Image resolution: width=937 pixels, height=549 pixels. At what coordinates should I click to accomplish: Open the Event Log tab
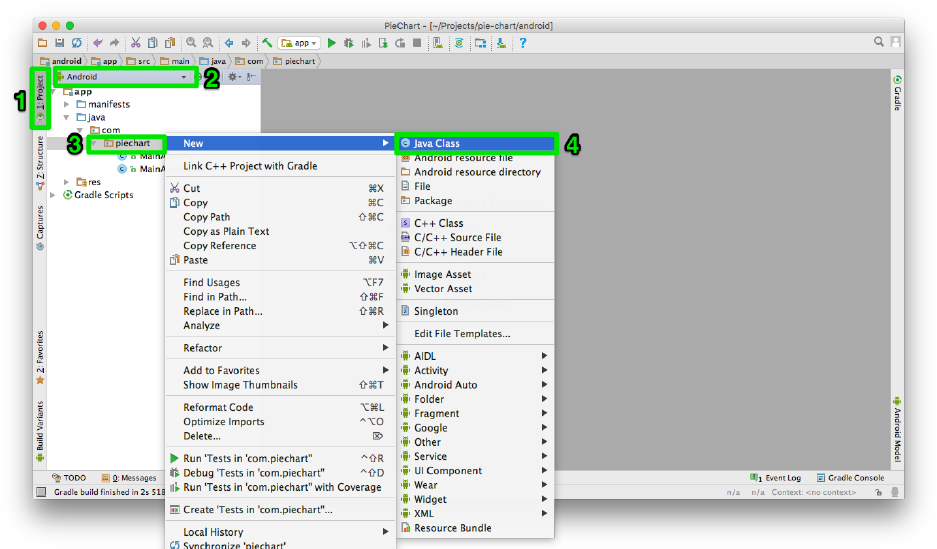[775, 478]
